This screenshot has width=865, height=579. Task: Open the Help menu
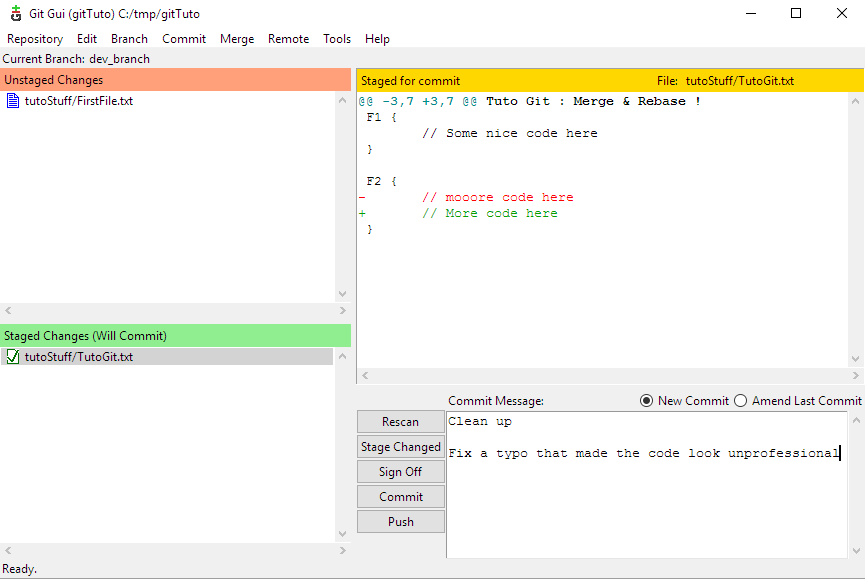[377, 39]
